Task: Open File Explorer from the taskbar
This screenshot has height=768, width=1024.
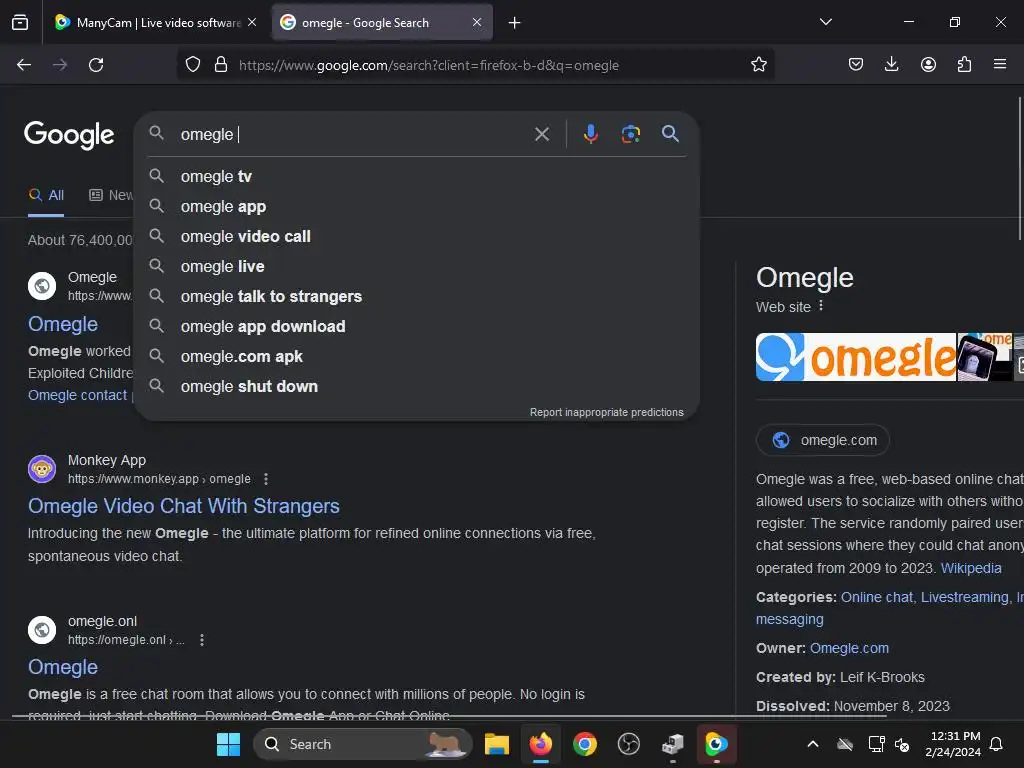Action: click(496, 744)
